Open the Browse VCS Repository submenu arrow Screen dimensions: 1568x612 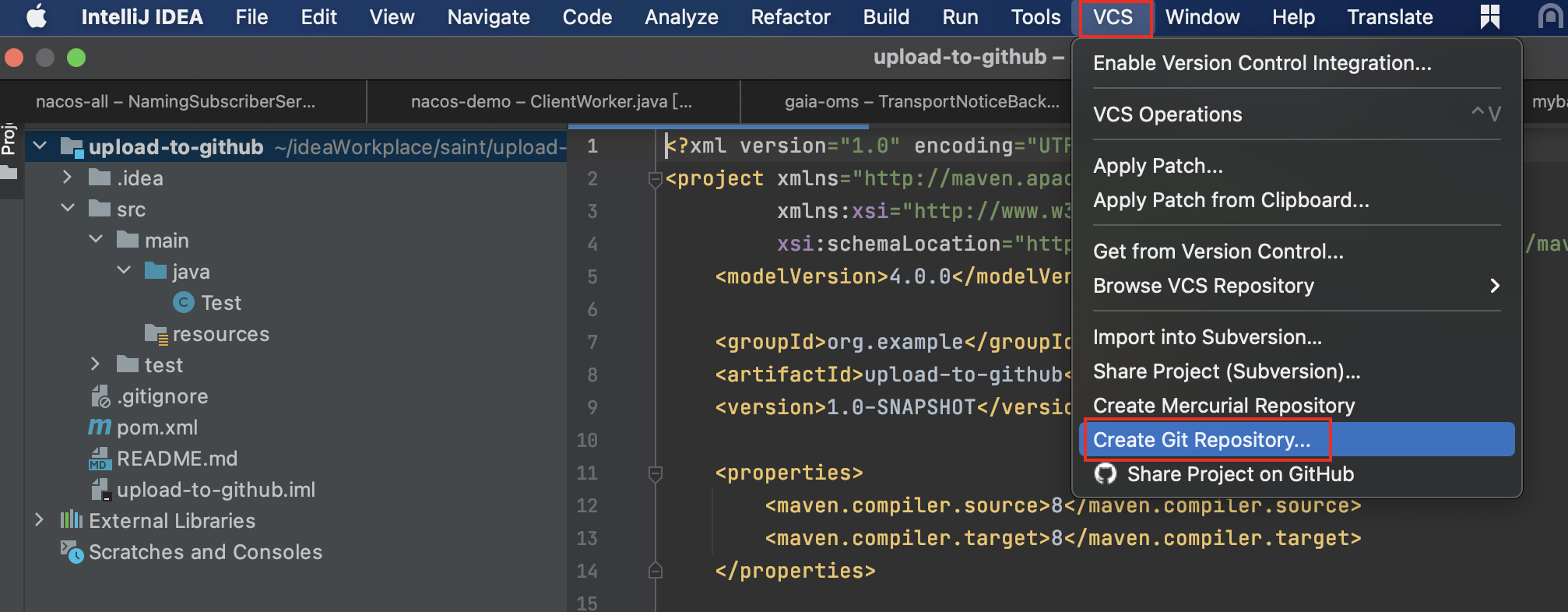click(x=1494, y=286)
